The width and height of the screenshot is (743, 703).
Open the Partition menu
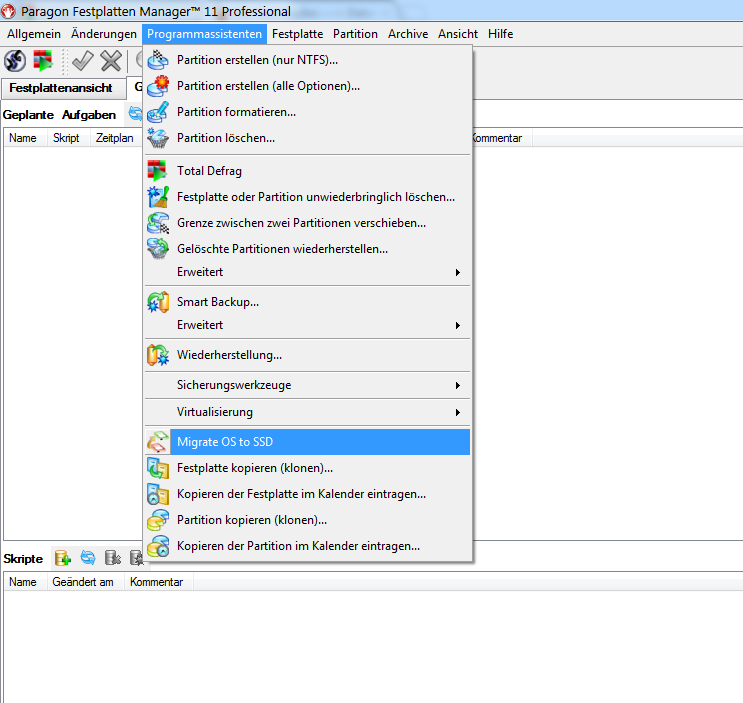[x=355, y=34]
